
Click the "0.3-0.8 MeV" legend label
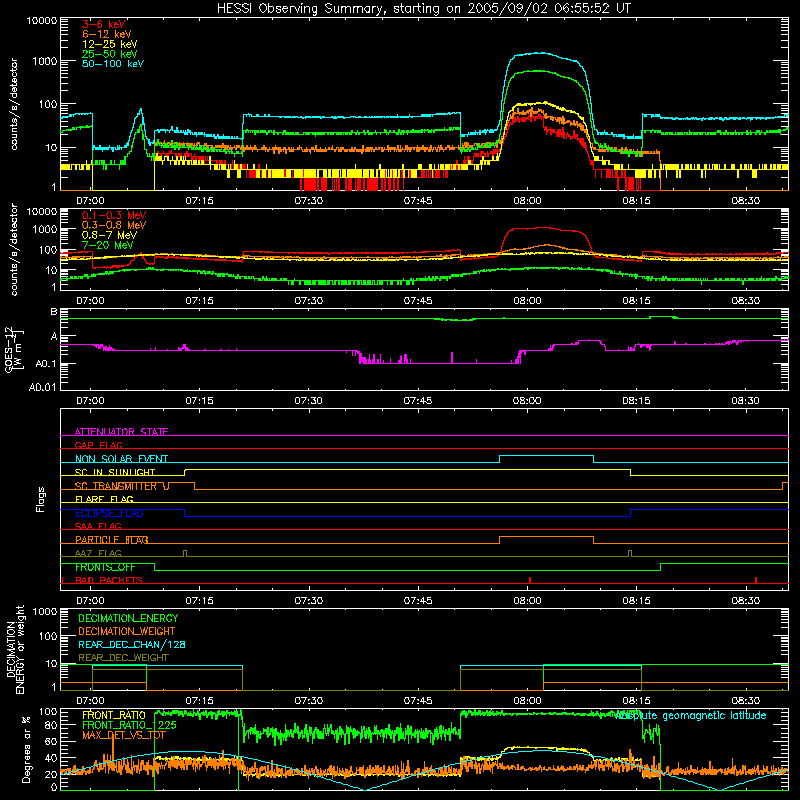[114, 225]
